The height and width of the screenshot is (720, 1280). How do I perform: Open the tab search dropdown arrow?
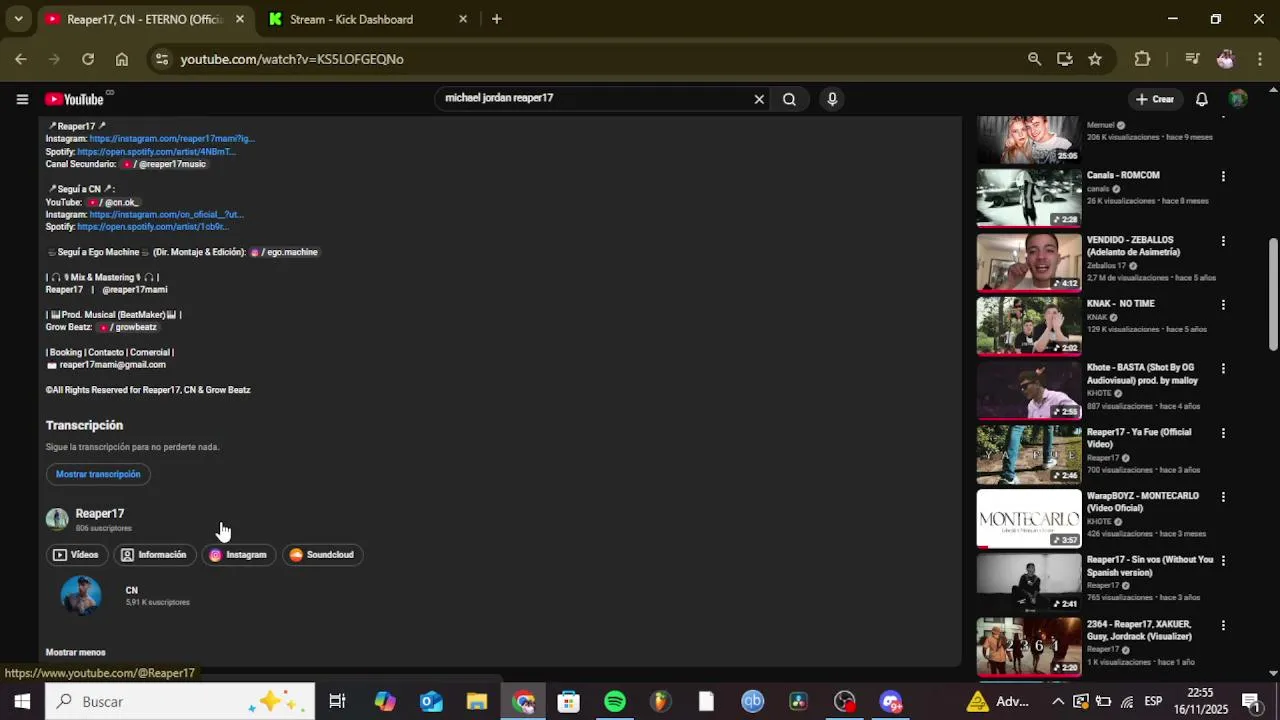coord(18,19)
